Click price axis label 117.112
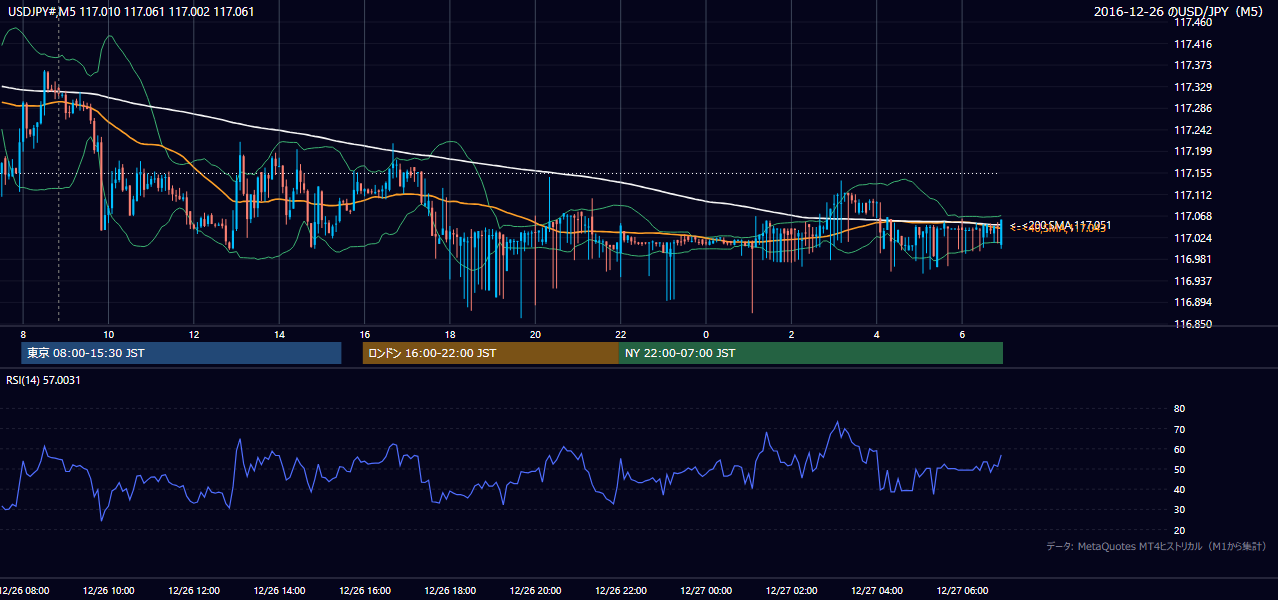This screenshot has height=600, width=1278. click(x=1193, y=195)
